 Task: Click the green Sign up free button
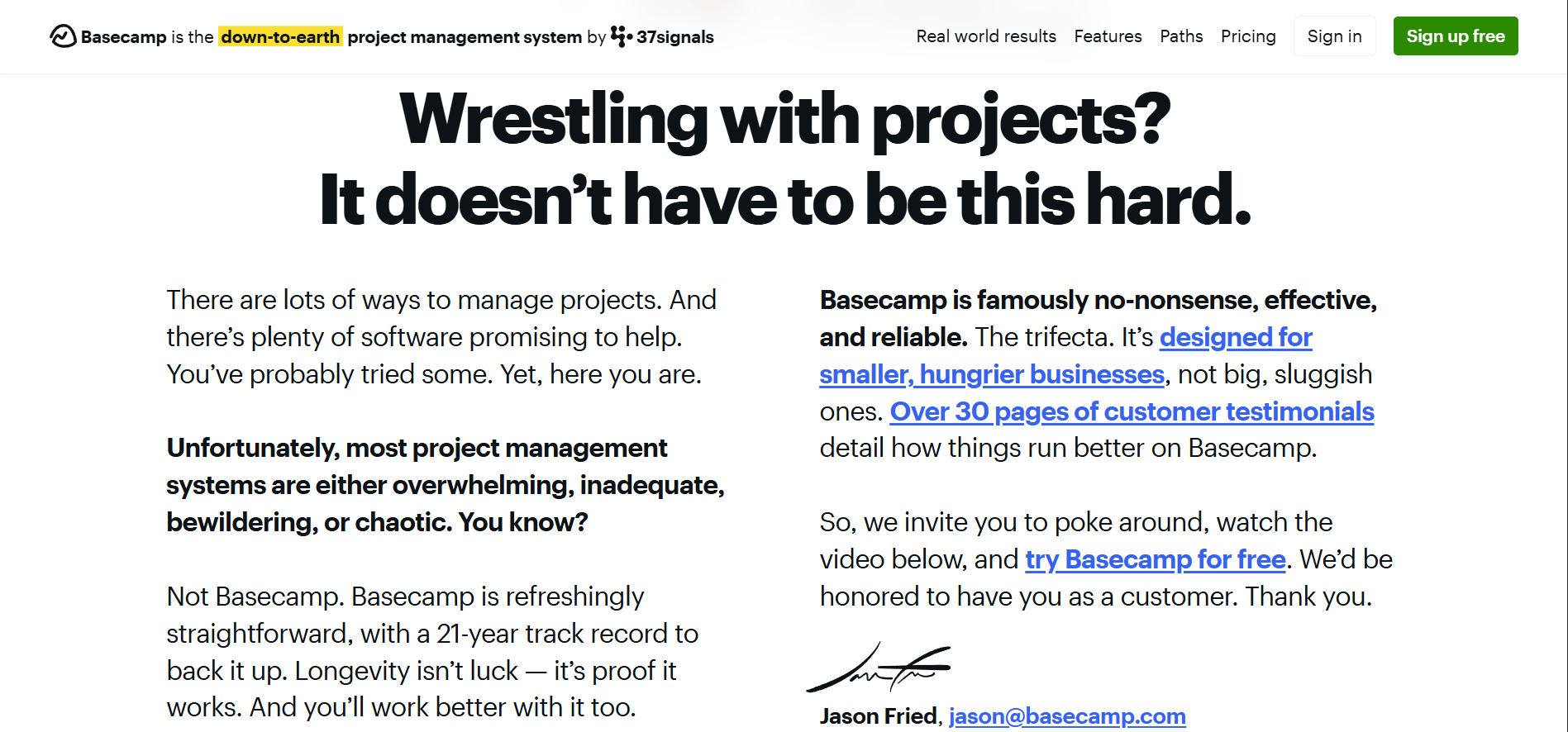click(1455, 36)
